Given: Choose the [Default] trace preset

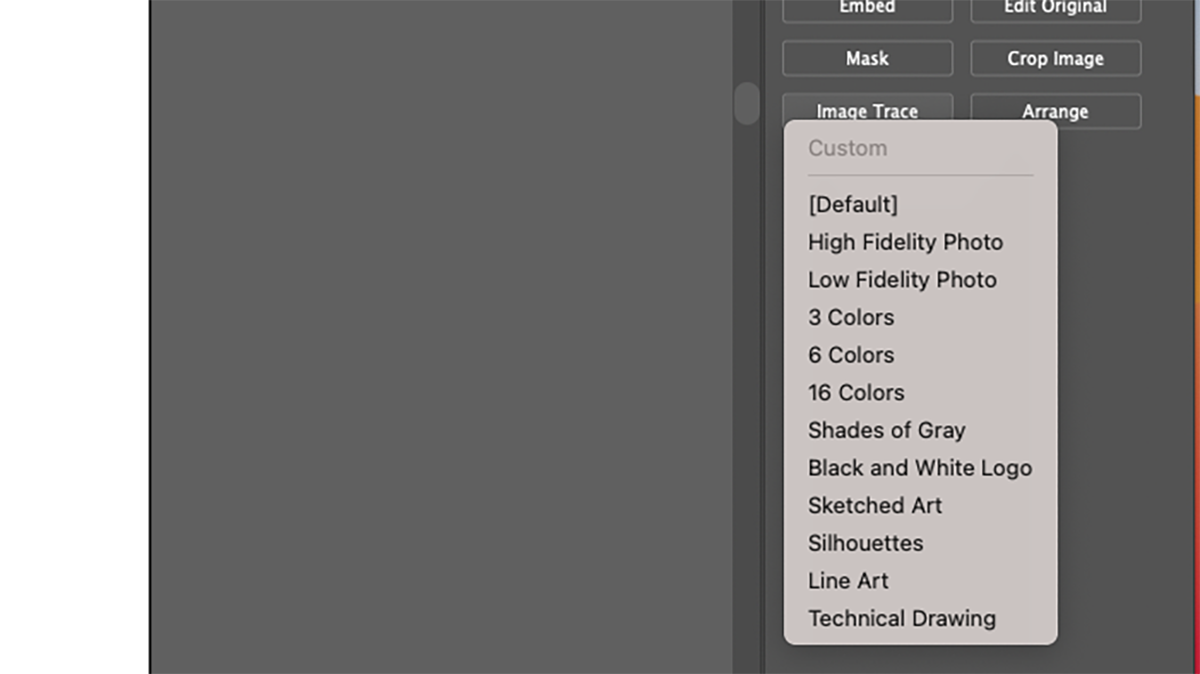Looking at the screenshot, I should (x=853, y=205).
